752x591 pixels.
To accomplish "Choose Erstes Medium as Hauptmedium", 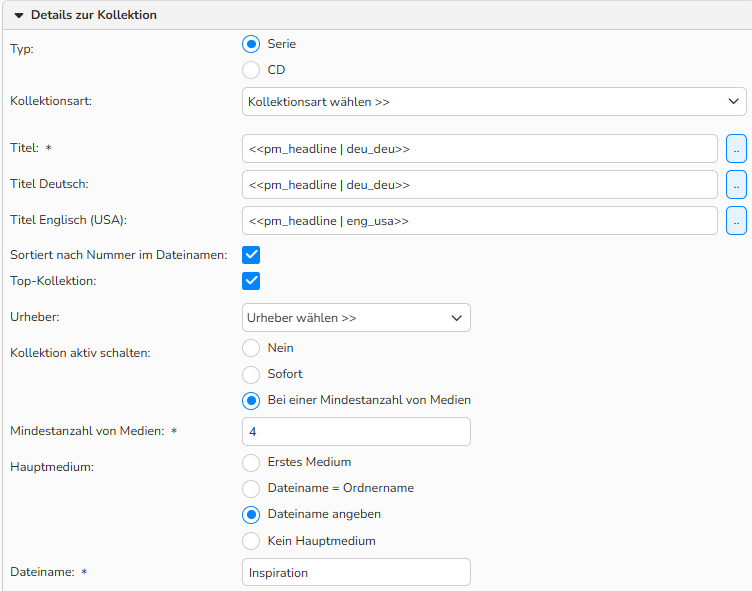I will [251, 462].
